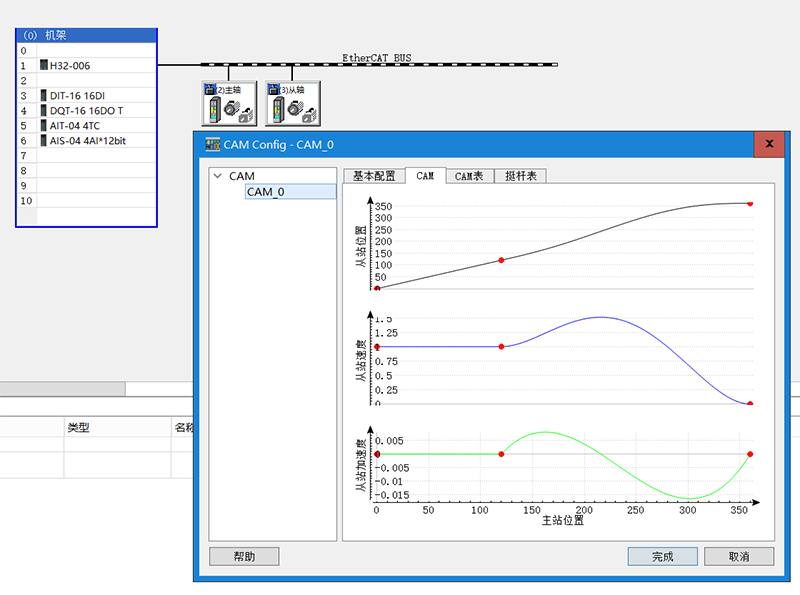Screen dimensions: 800x595
Task: Click the AIT-04 4TC module icon
Action: 44,126
